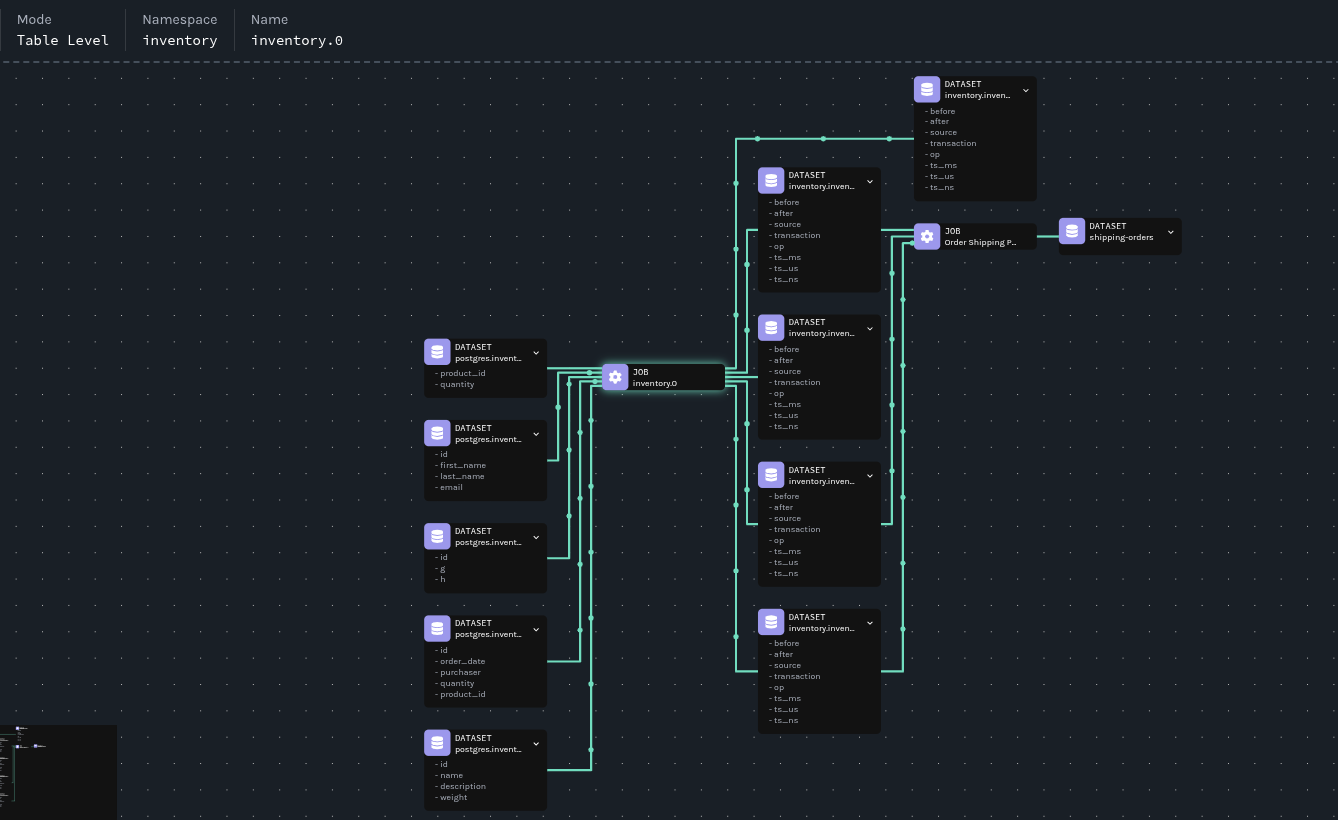The height and width of the screenshot is (820, 1338).
Task: Click the database icon on the bottom-right inventory dataset
Action: click(771, 621)
